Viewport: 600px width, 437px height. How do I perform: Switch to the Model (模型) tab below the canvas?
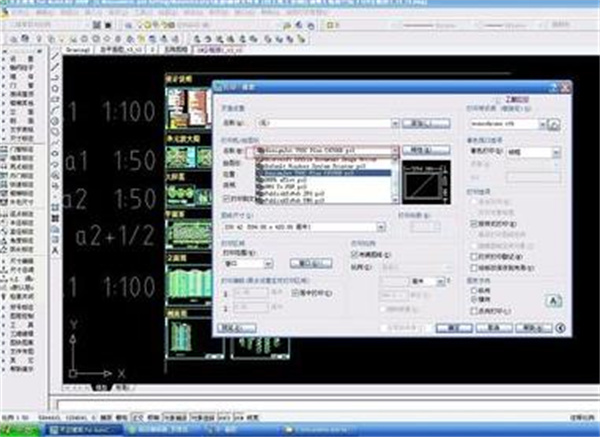click(100, 386)
